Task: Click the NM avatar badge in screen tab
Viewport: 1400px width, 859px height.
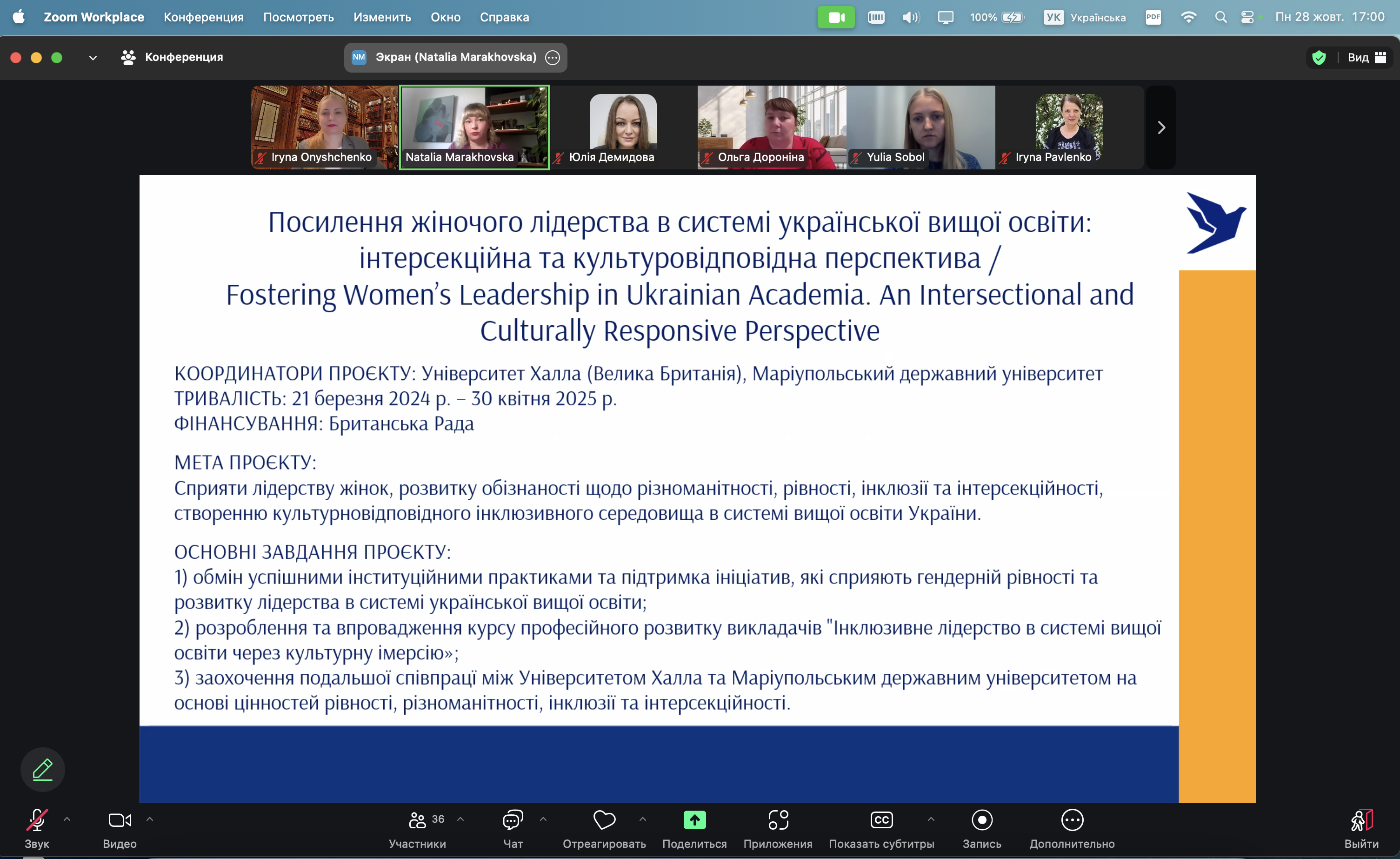Action: pyautogui.click(x=359, y=57)
